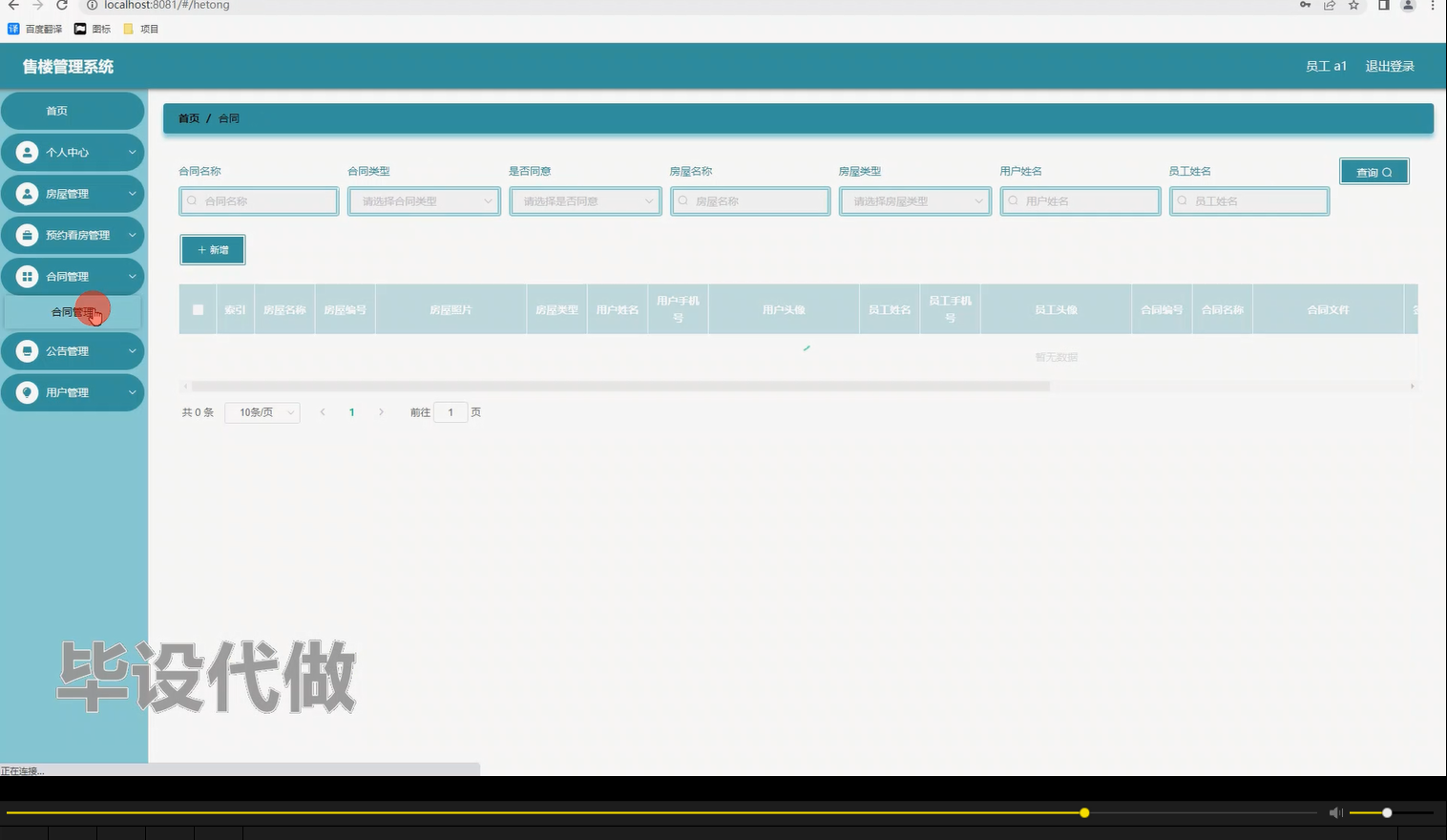Go to next page arrow in pagination
This screenshot has width=1447, height=840.
pos(381,412)
